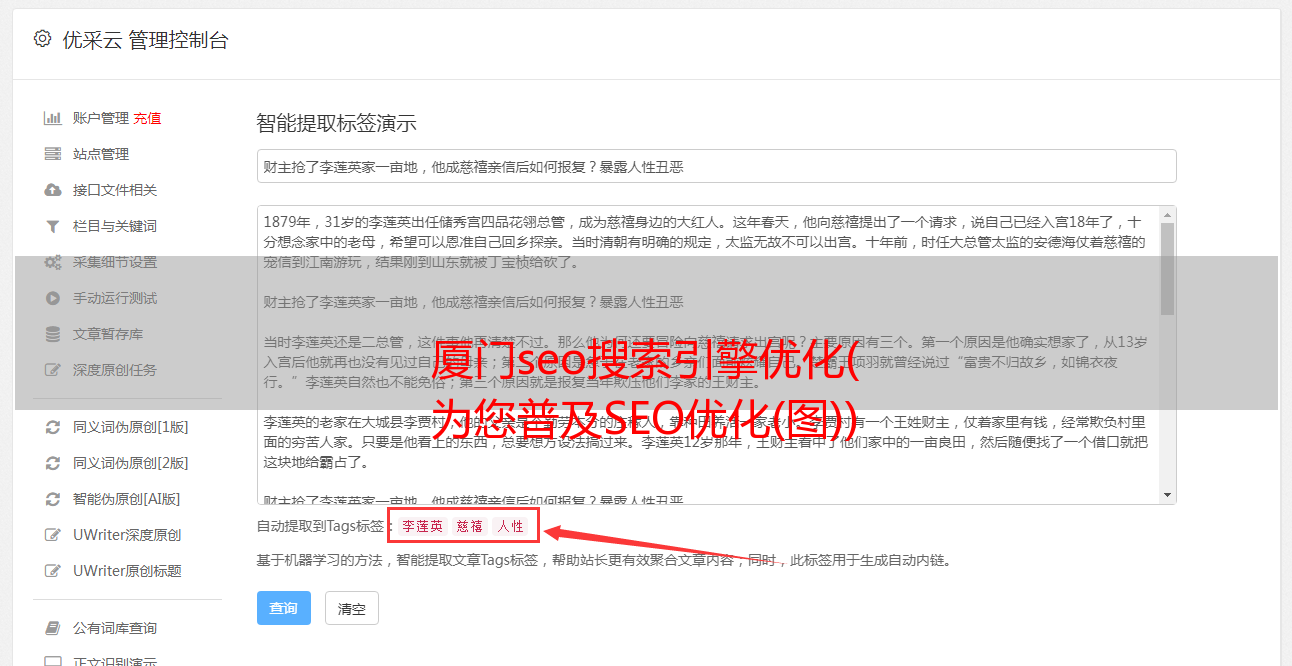Click the server icon next to 站点管理
The image size is (1292, 666).
53,154
